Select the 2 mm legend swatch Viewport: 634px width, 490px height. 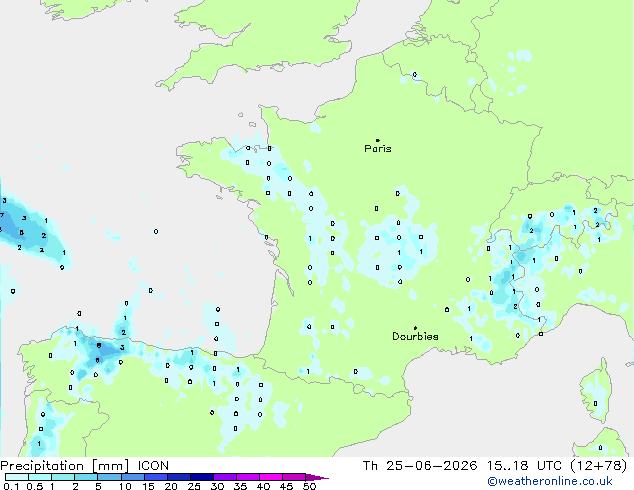coord(86,477)
